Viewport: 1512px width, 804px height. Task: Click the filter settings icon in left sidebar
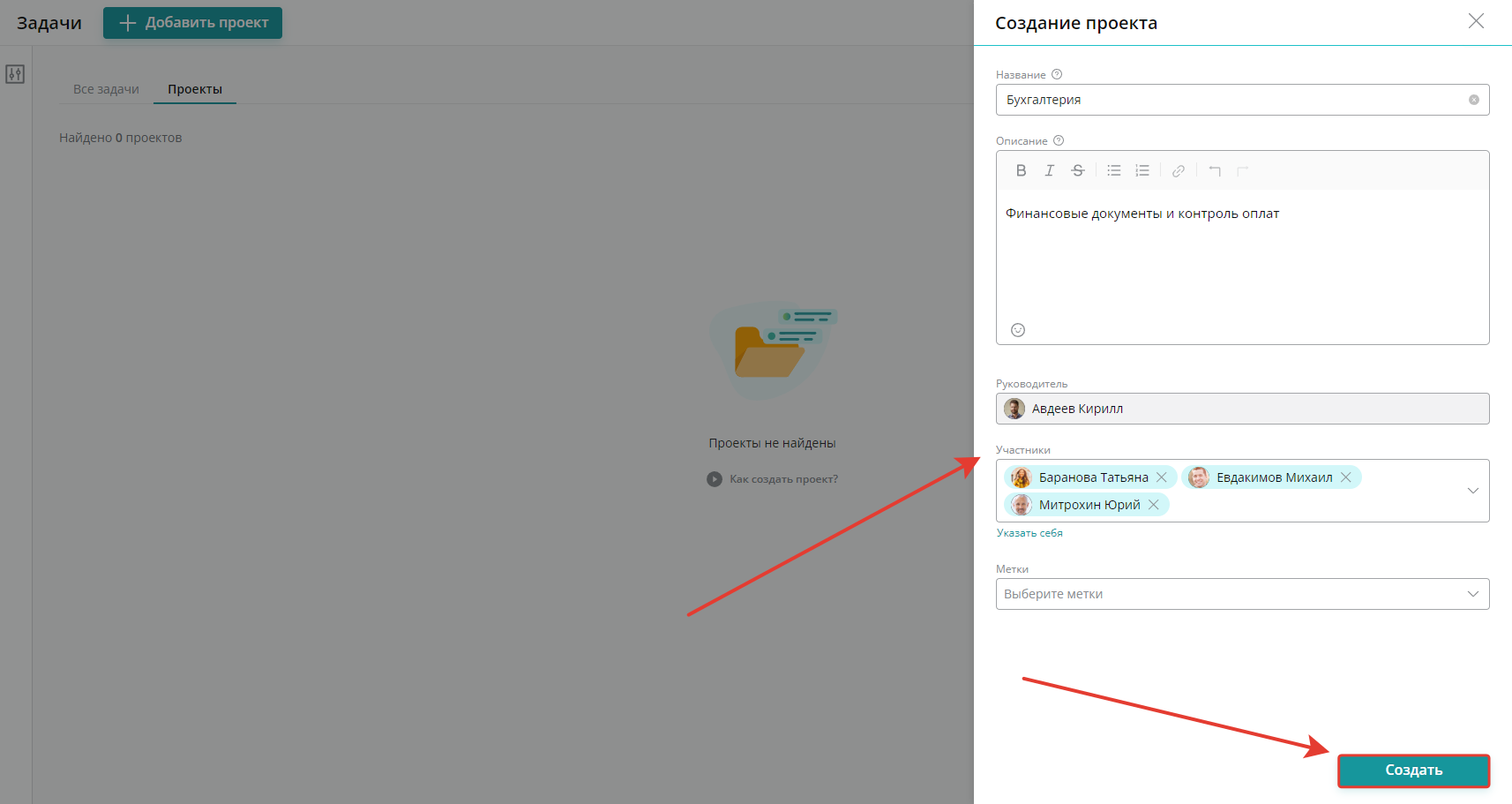pyautogui.click(x=15, y=74)
